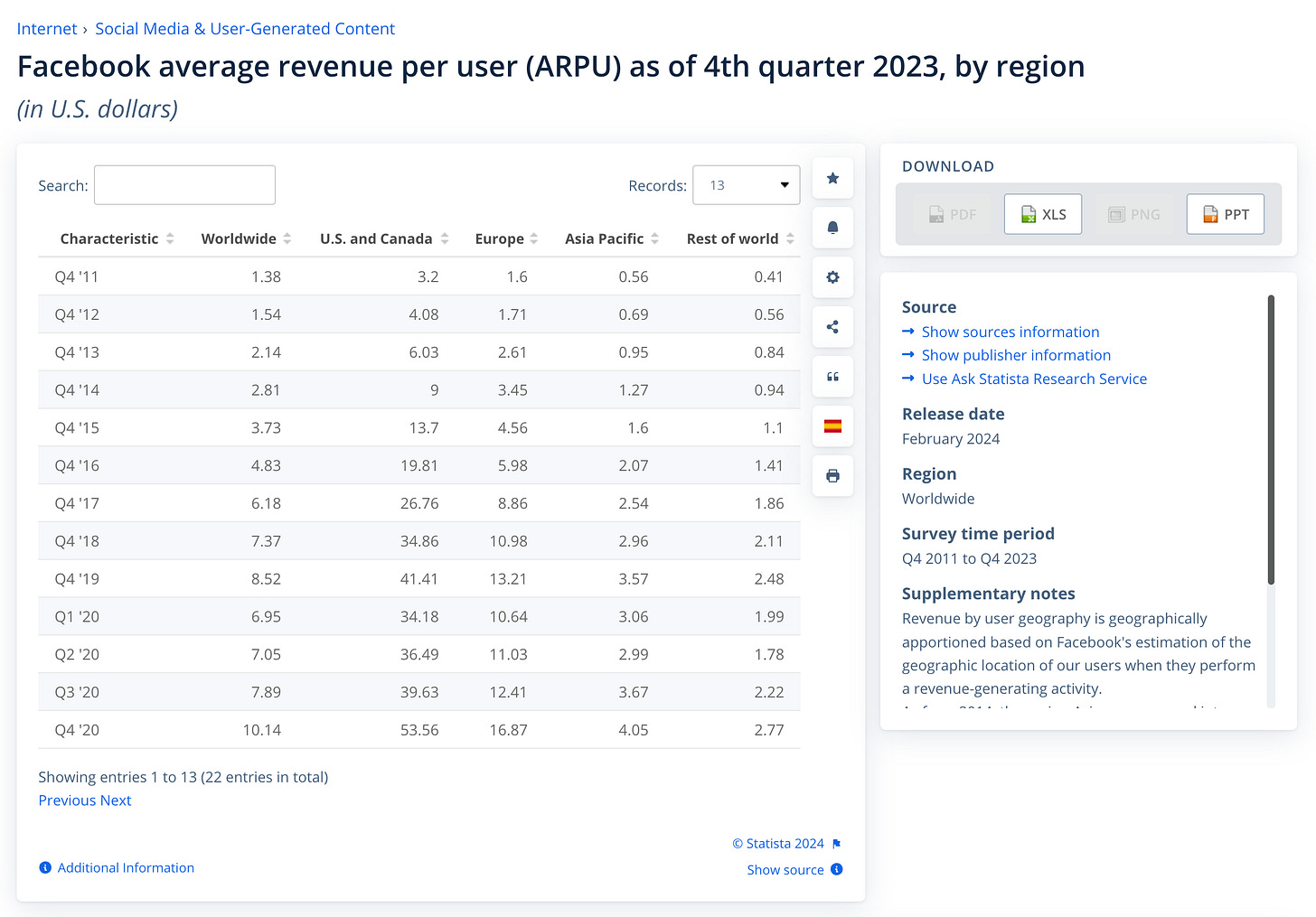Click Asia Pacific value 2.07 in Q4 '16
The image size is (1316, 917).
click(634, 465)
